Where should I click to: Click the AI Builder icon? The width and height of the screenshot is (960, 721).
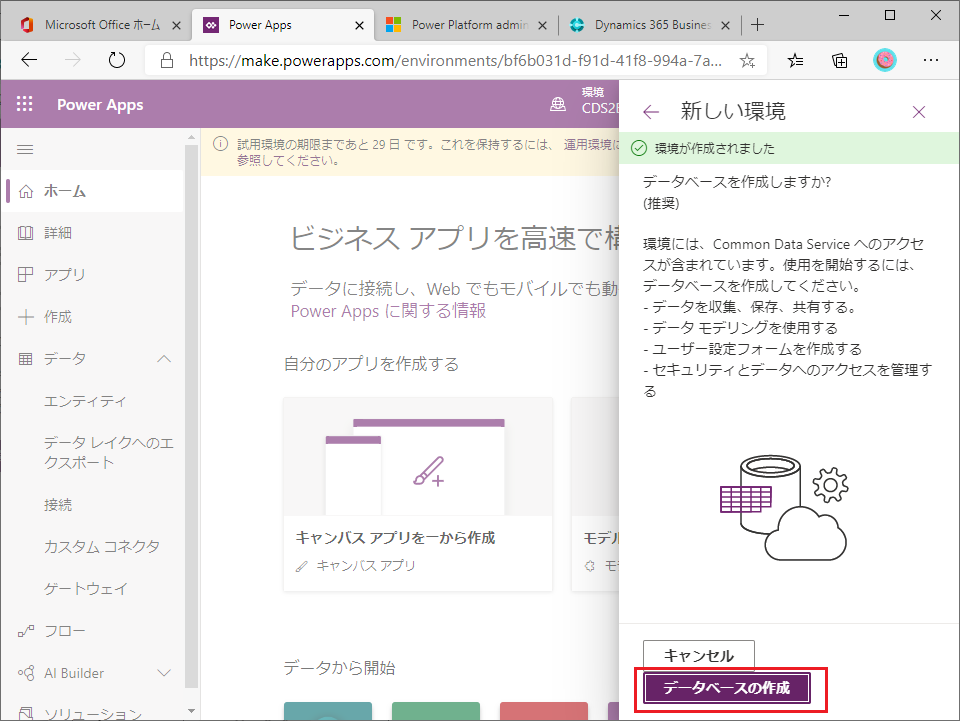[x=26, y=673]
